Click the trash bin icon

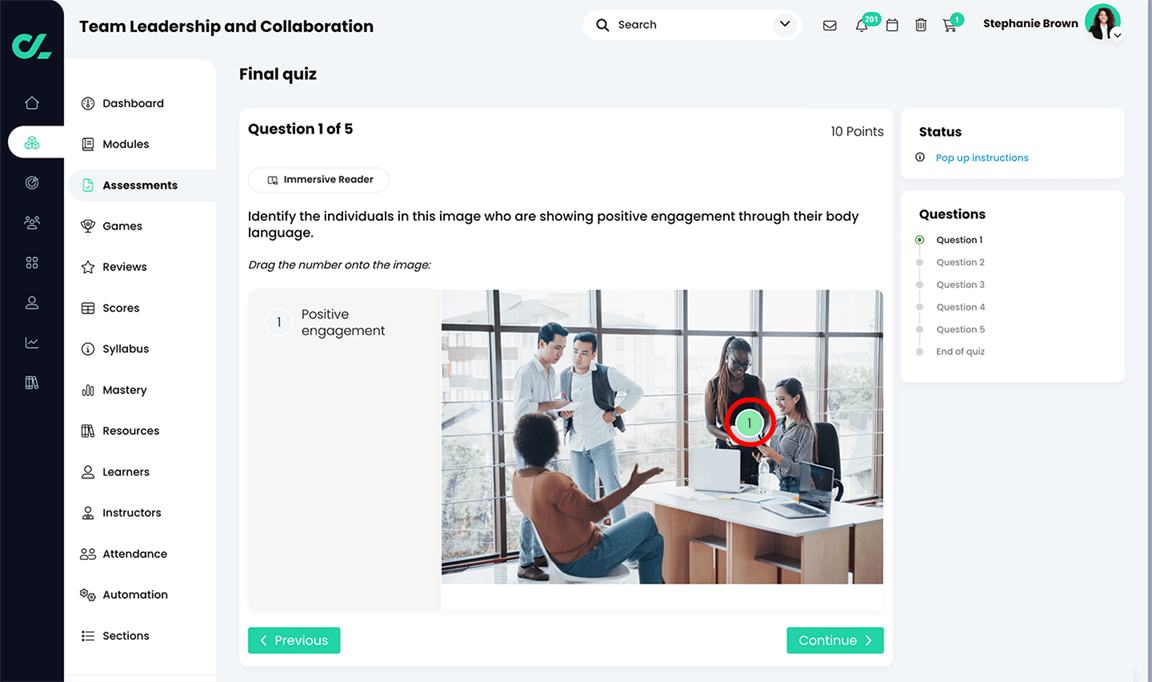pyautogui.click(x=921, y=26)
